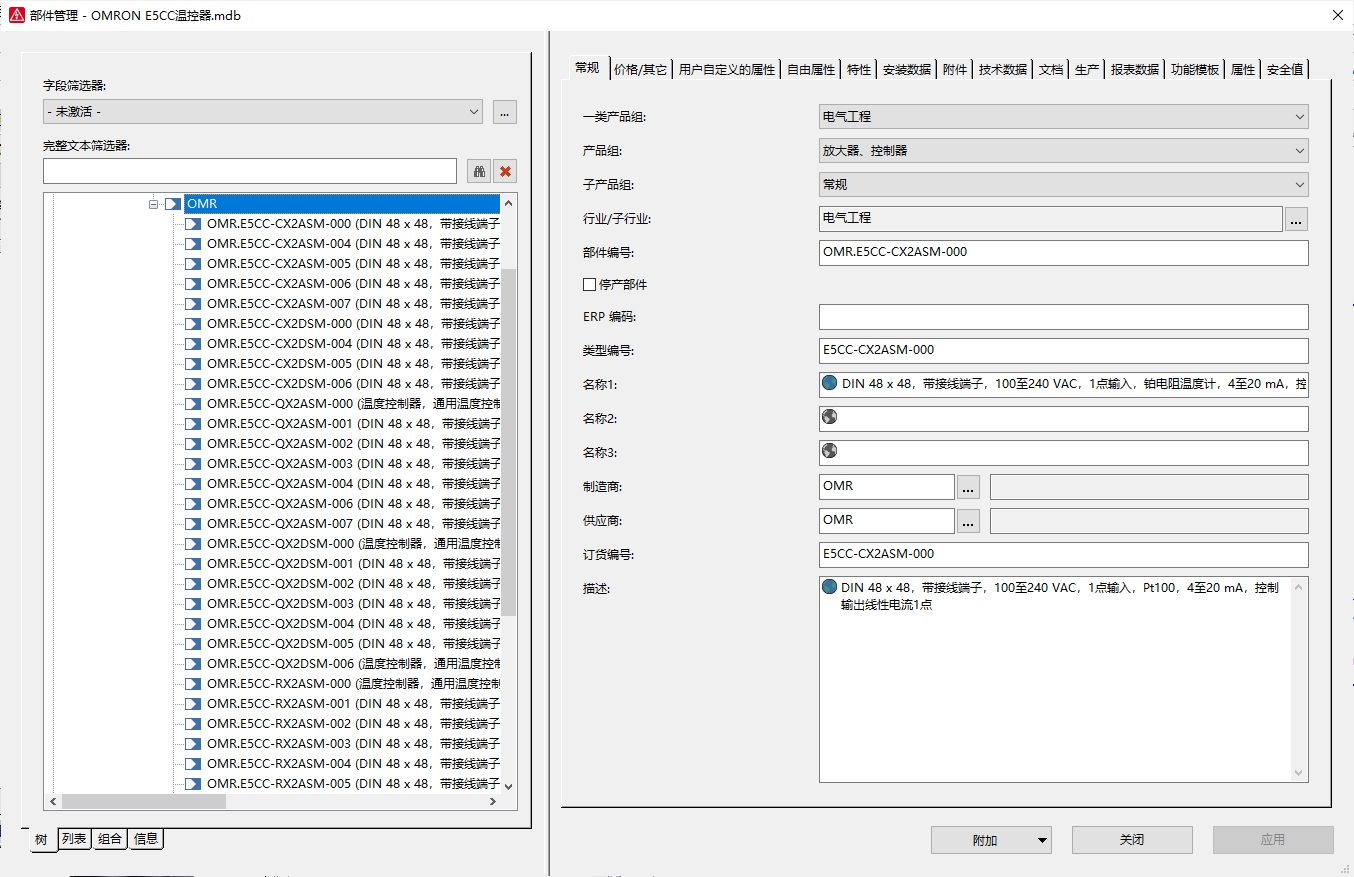Click the 字段筛选器 ellipsis button
The width and height of the screenshot is (1354, 877).
click(505, 112)
